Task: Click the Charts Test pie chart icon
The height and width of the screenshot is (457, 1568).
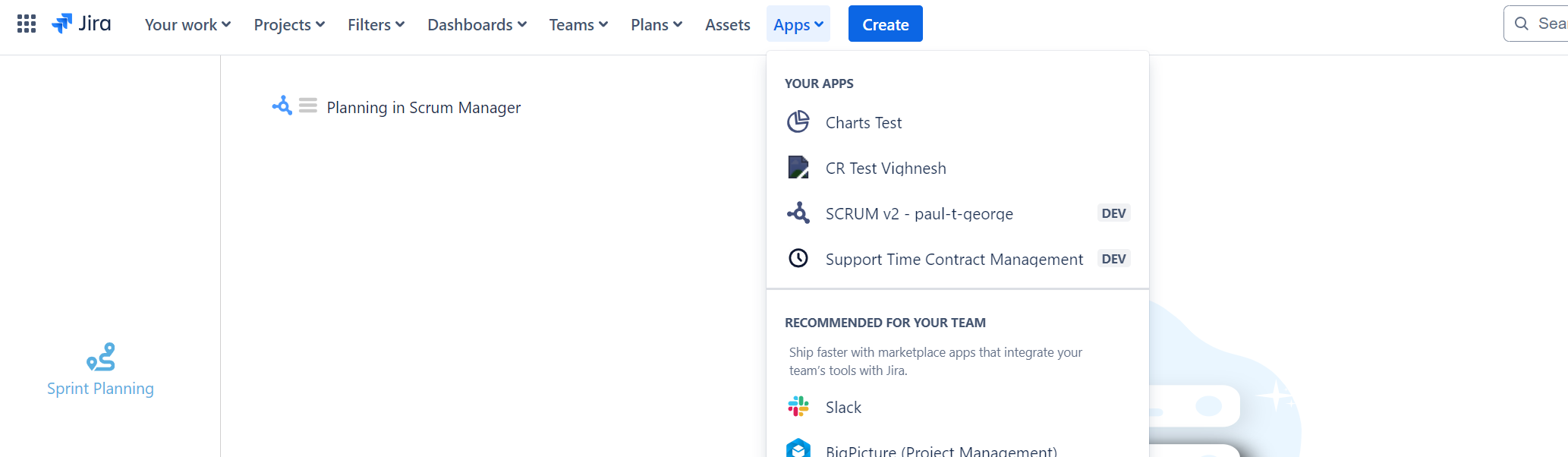Action: [798, 122]
